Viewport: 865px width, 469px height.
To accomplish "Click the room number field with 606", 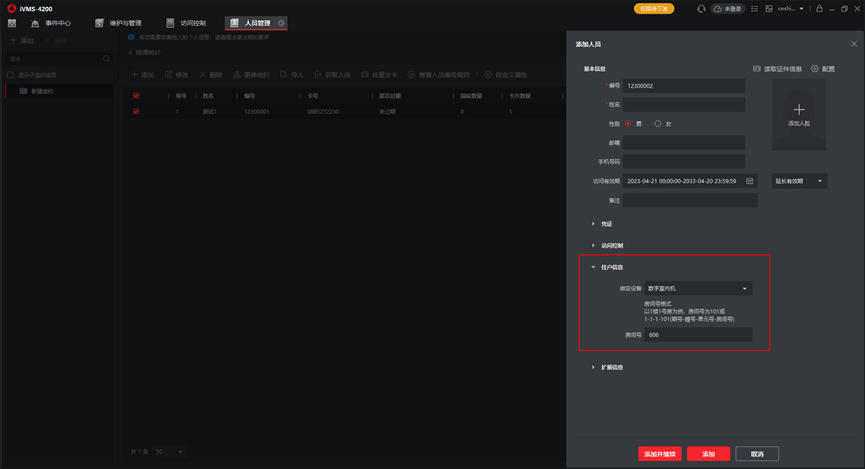I will 698,334.
